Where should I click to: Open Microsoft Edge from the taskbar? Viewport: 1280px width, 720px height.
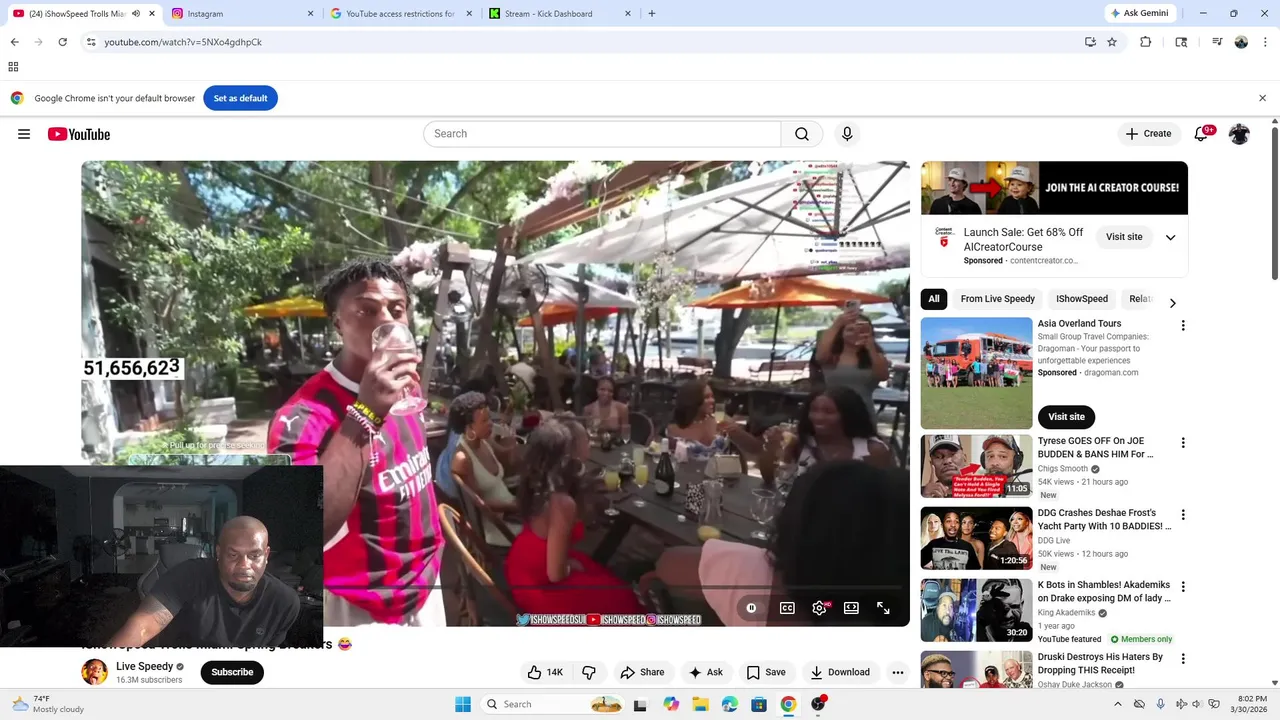730,704
